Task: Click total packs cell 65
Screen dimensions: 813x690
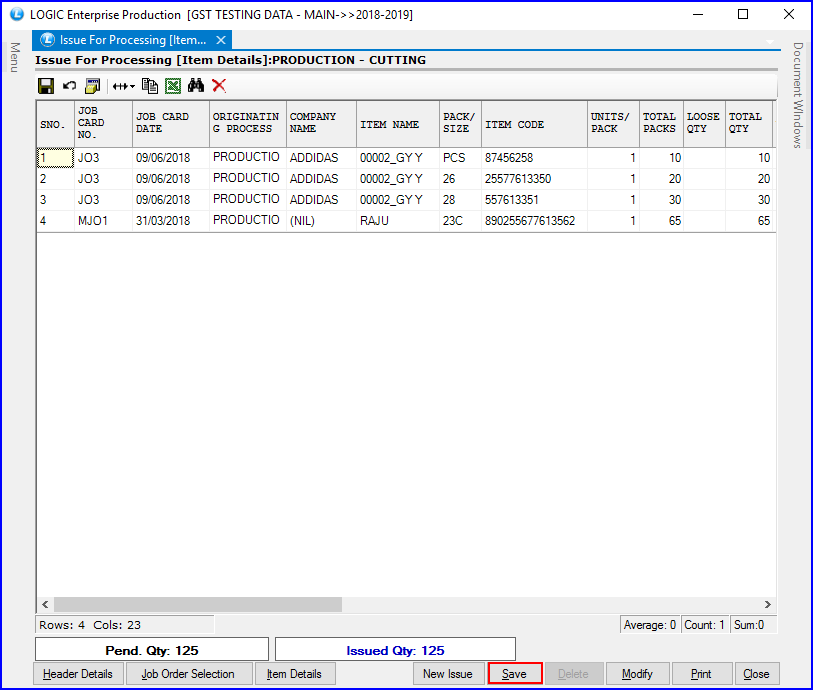Action: tap(662, 221)
